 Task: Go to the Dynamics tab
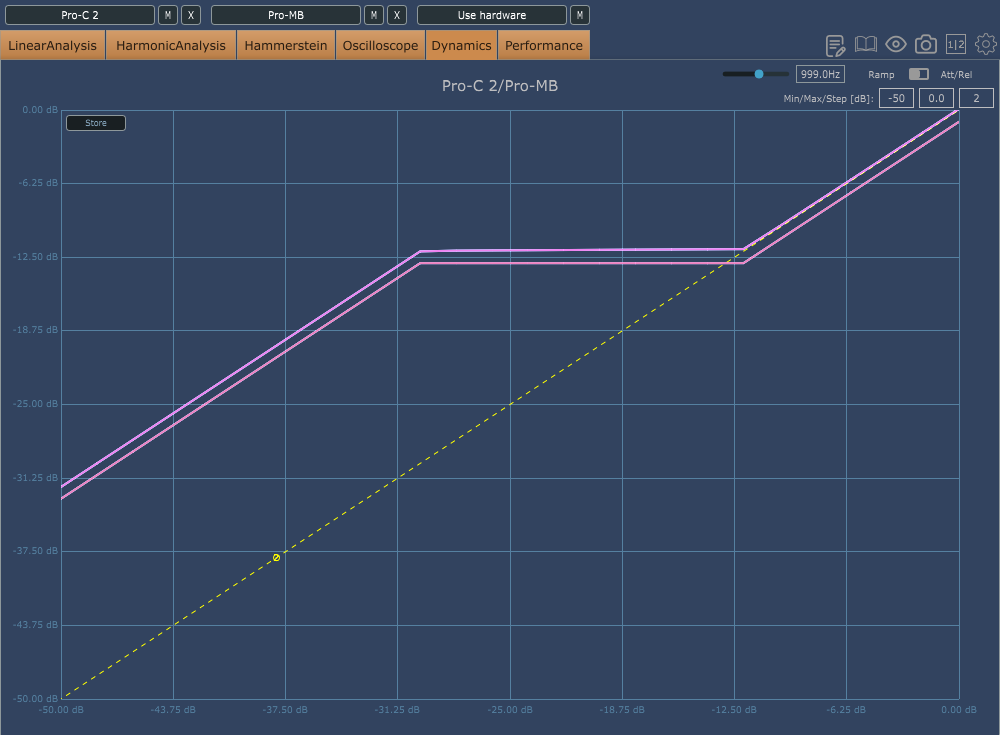coord(461,45)
